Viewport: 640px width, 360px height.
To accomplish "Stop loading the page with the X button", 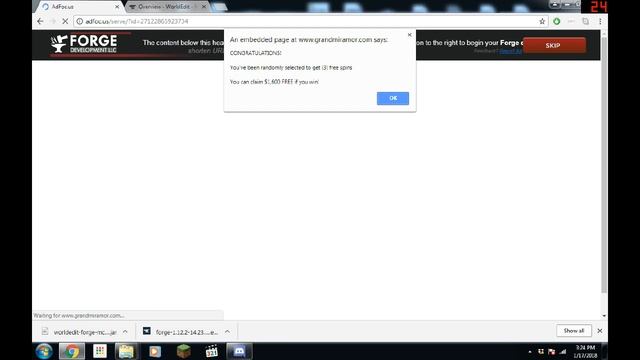I will (65, 21).
